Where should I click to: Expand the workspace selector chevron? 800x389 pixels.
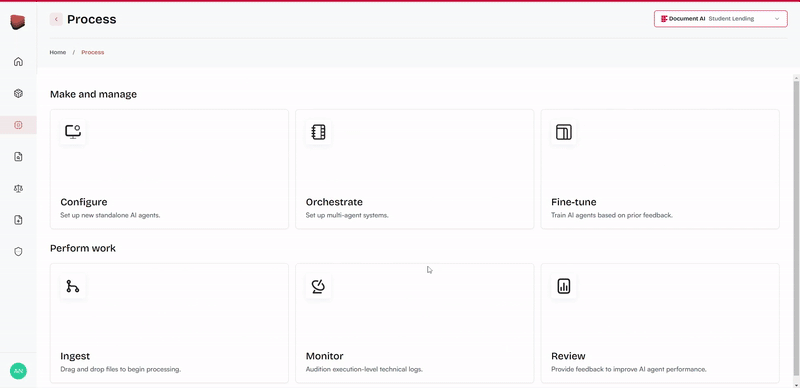pos(777,19)
